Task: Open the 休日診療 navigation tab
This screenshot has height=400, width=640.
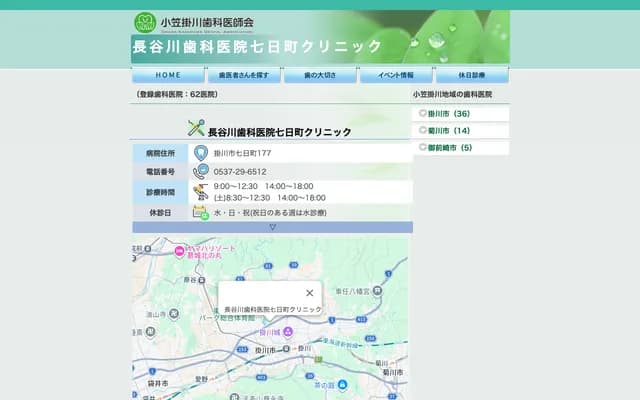Action: pos(472,75)
